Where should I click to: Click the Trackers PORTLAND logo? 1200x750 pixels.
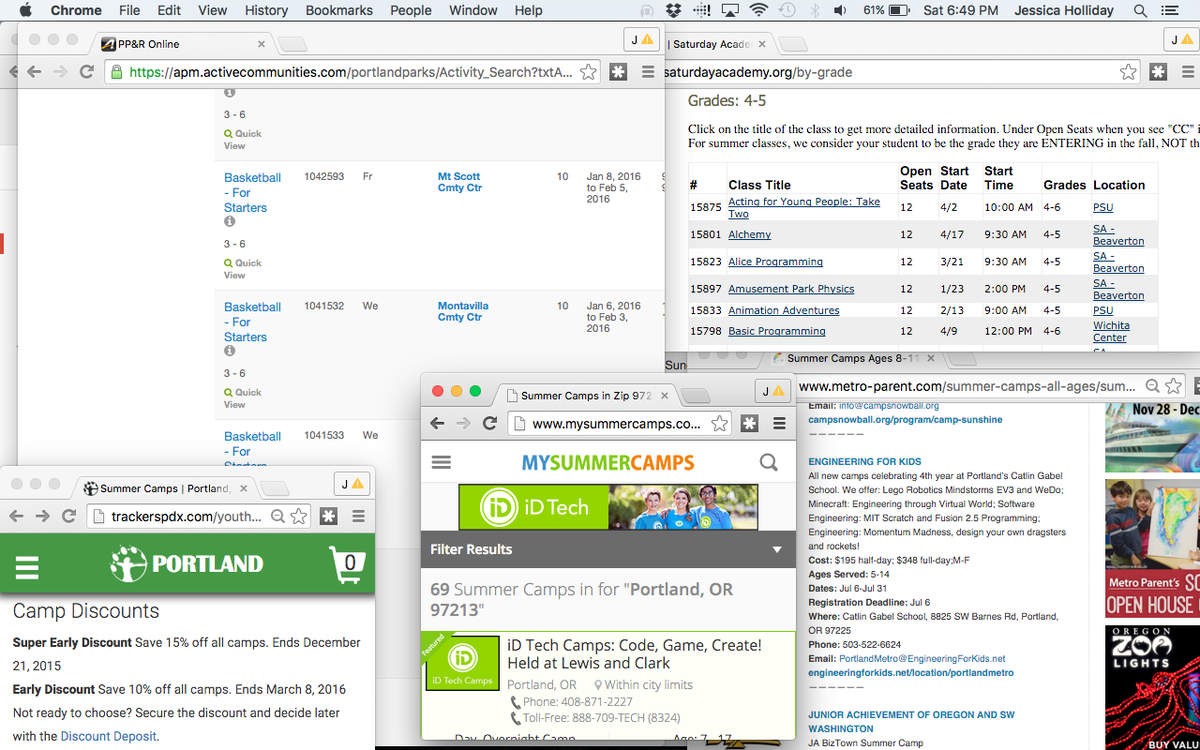(187, 564)
